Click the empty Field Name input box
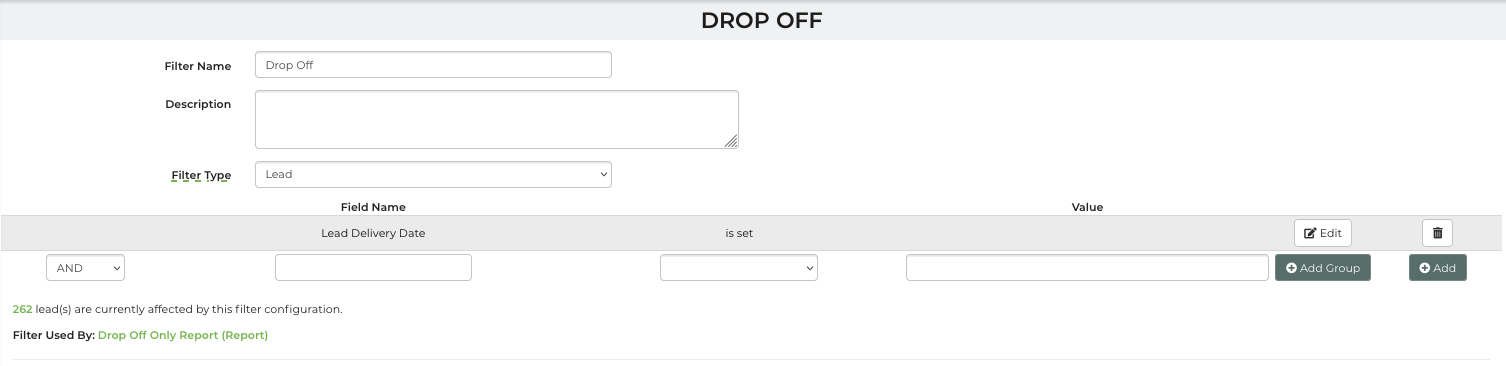The height and width of the screenshot is (366, 1506). pyautogui.click(x=373, y=268)
